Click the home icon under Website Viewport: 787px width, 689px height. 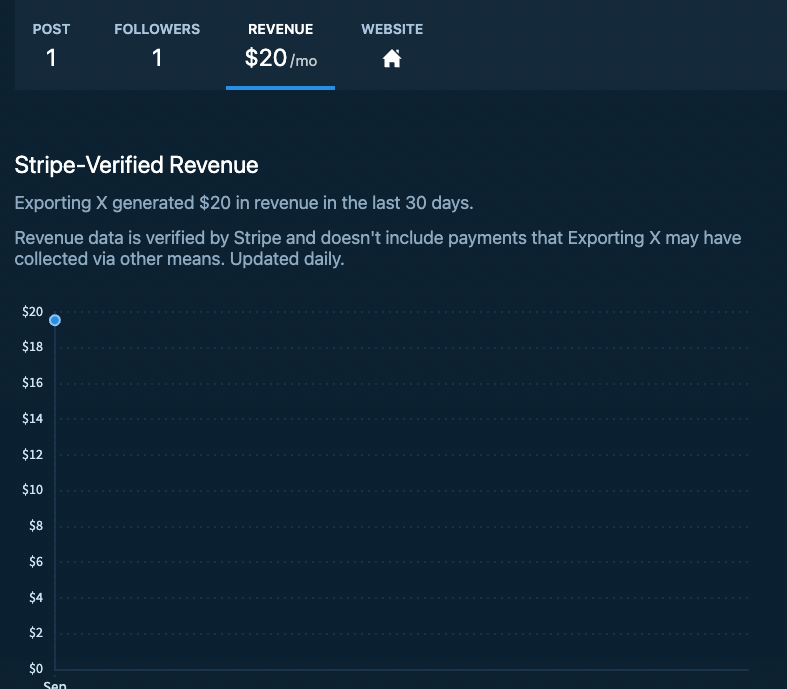click(392, 59)
